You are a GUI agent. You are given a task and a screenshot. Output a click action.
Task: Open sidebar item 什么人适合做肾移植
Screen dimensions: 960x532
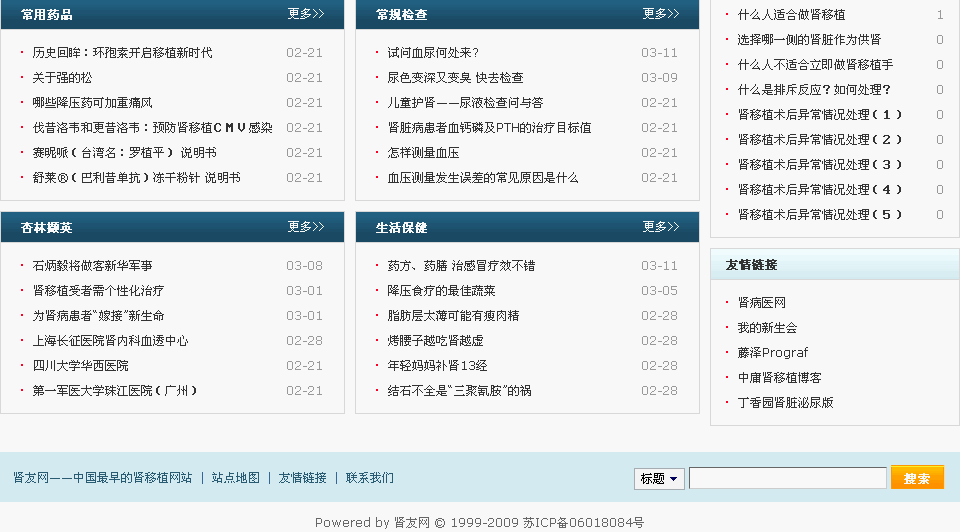click(791, 15)
